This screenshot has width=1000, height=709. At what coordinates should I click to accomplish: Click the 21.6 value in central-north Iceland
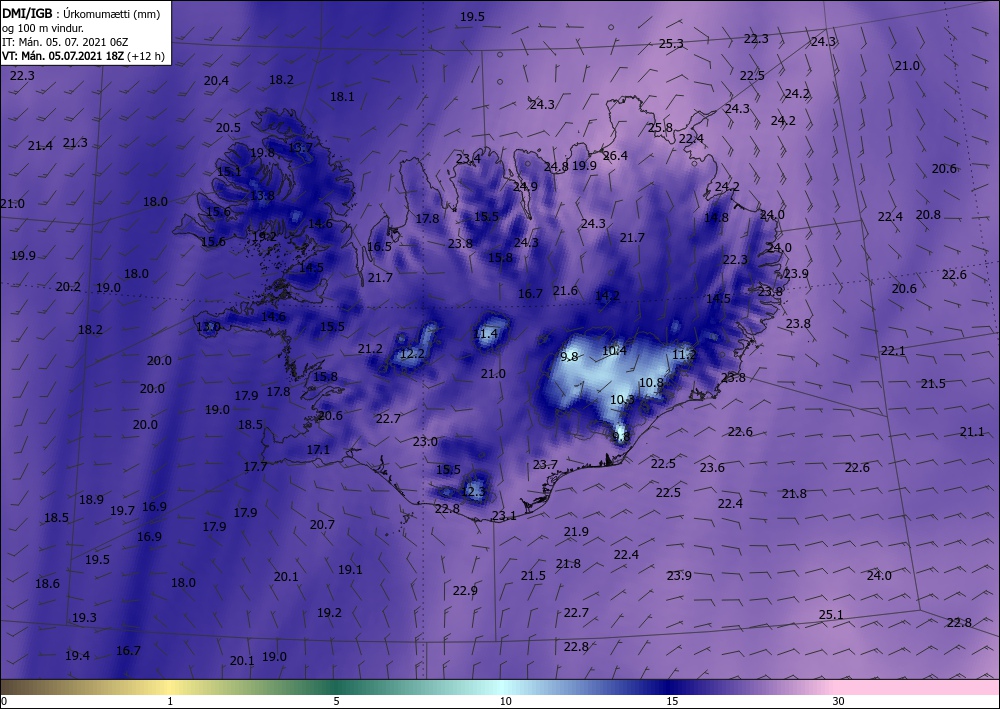(x=565, y=291)
